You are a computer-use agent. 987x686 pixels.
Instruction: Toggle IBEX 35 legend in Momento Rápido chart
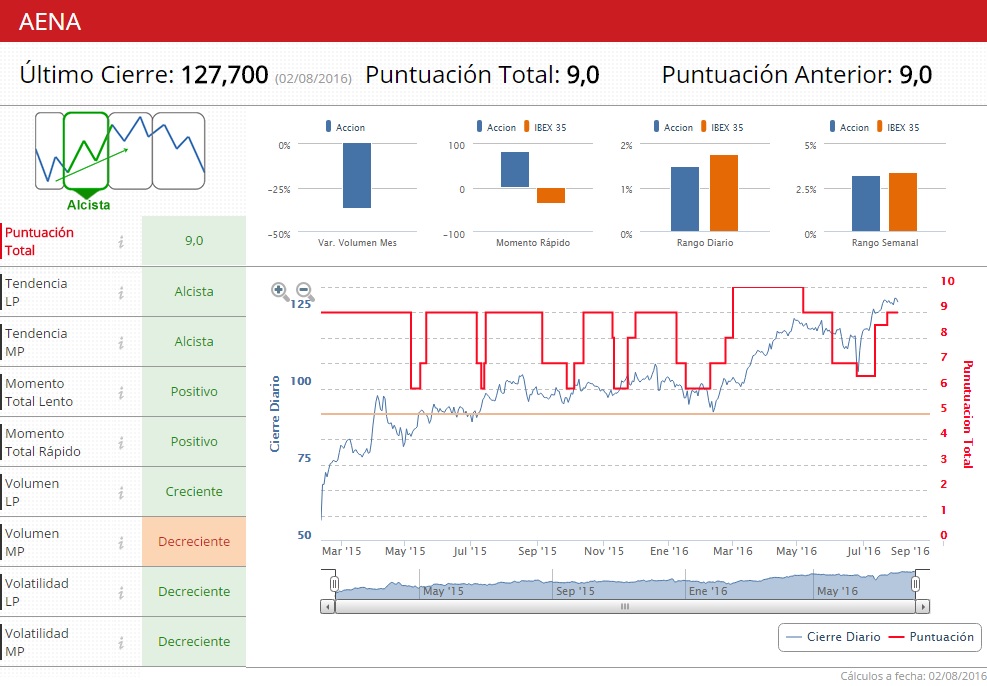pyautogui.click(x=545, y=127)
